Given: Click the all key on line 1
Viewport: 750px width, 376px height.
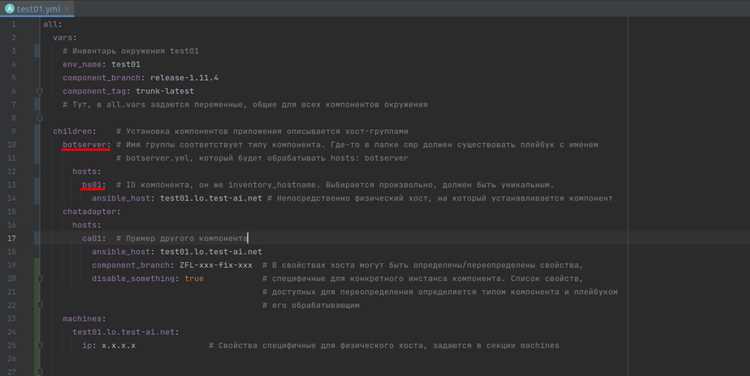Looking at the screenshot, I should tap(53, 24).
